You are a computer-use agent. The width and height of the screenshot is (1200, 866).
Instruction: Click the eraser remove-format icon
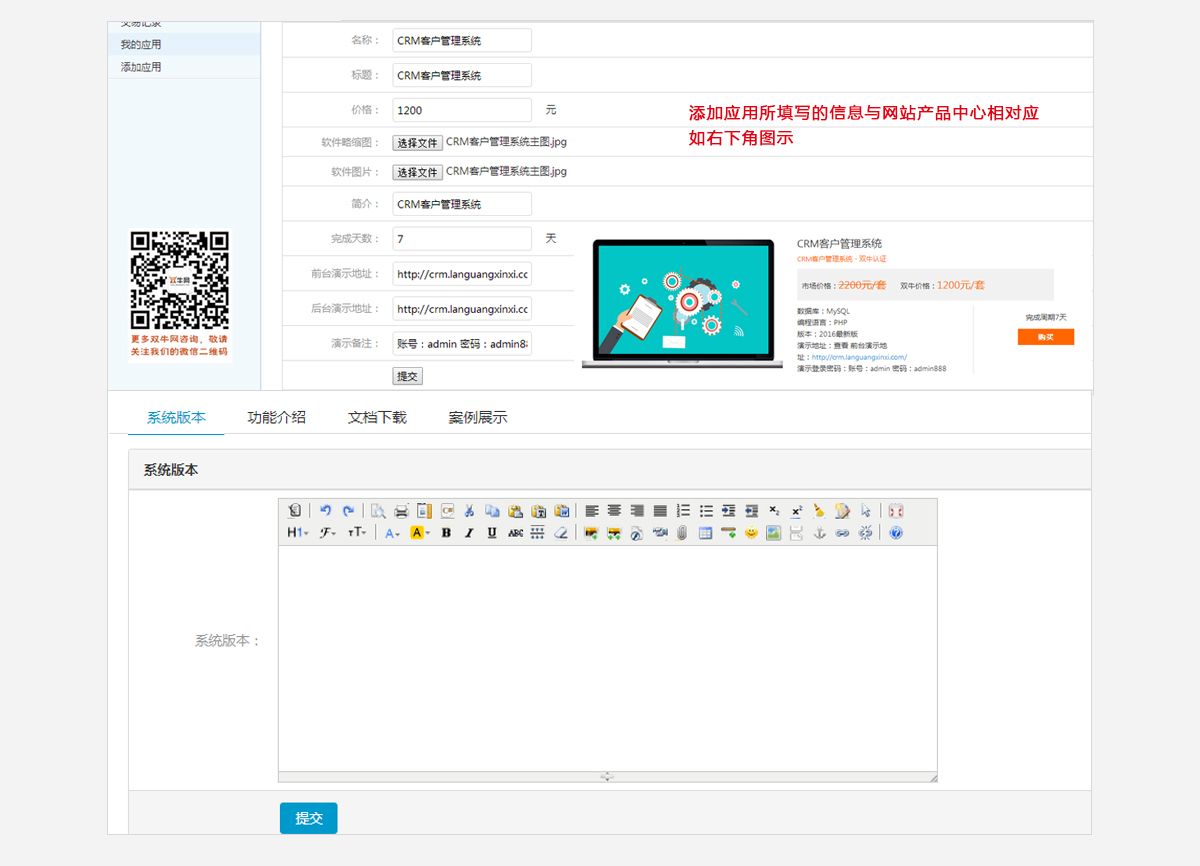click(561, 533)
